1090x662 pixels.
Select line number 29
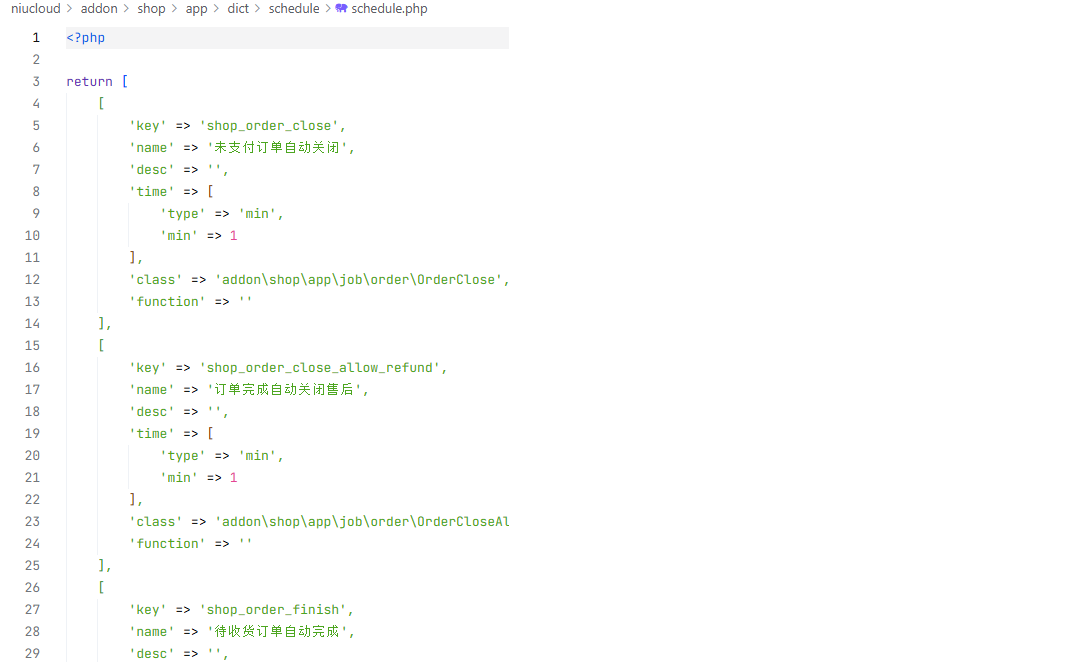coord(33,654)
